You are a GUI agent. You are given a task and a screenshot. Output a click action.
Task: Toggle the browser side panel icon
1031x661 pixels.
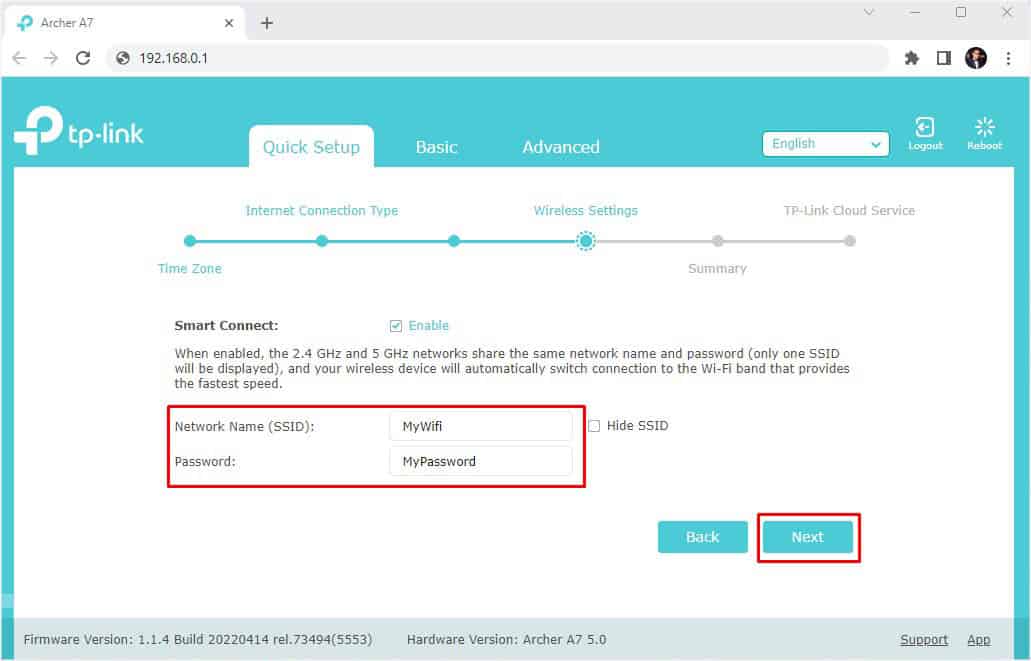pos(944,58)
